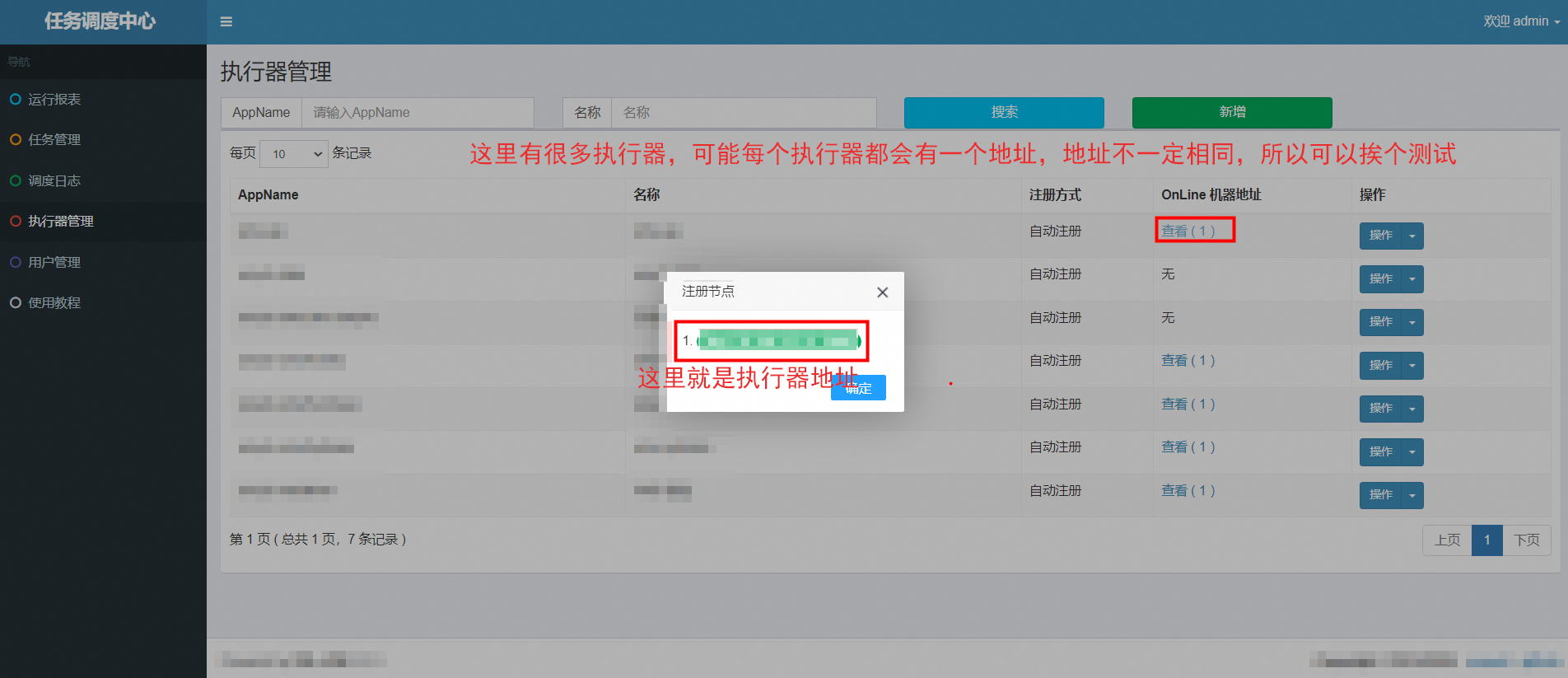Click the hamburger sidebar toggle icon
The image size is (1568, 678).
(226, 22)
